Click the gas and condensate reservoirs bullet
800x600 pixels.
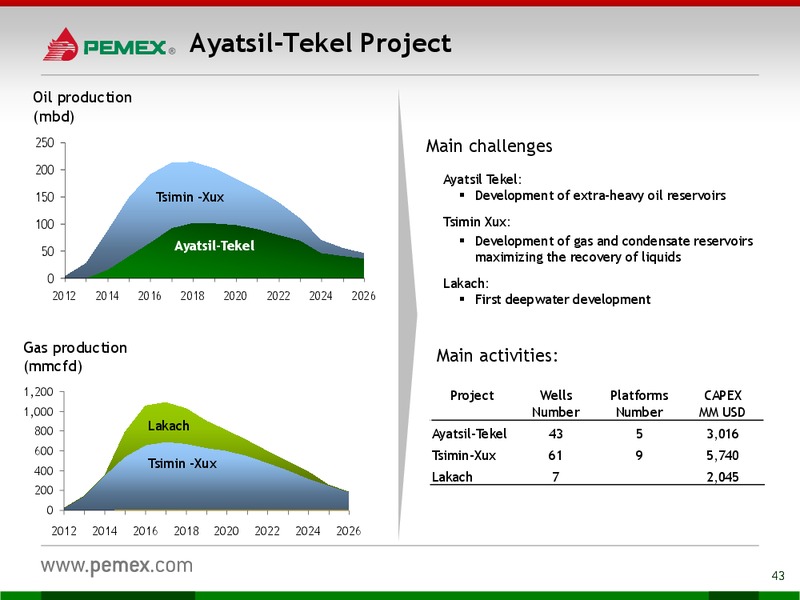(x=614, y=248)
